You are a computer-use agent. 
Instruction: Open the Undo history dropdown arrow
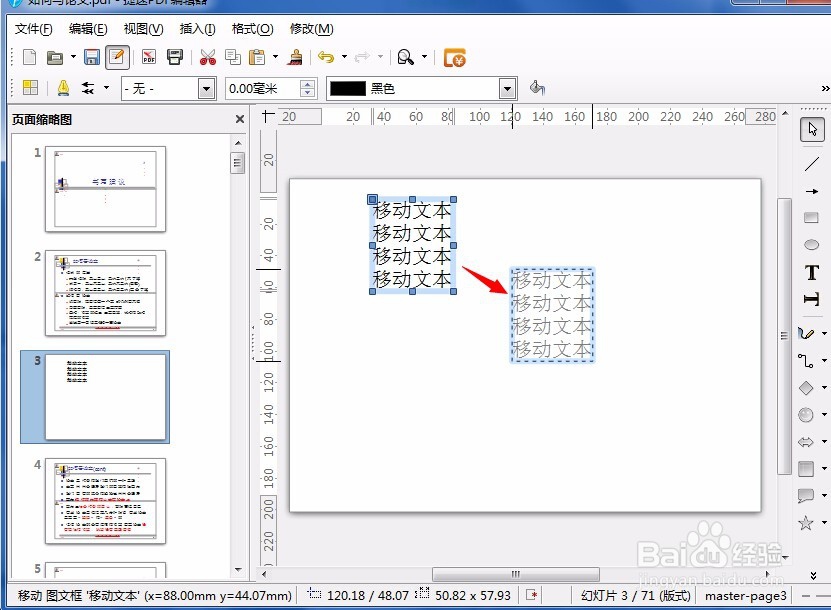click(x=344, y=57)
